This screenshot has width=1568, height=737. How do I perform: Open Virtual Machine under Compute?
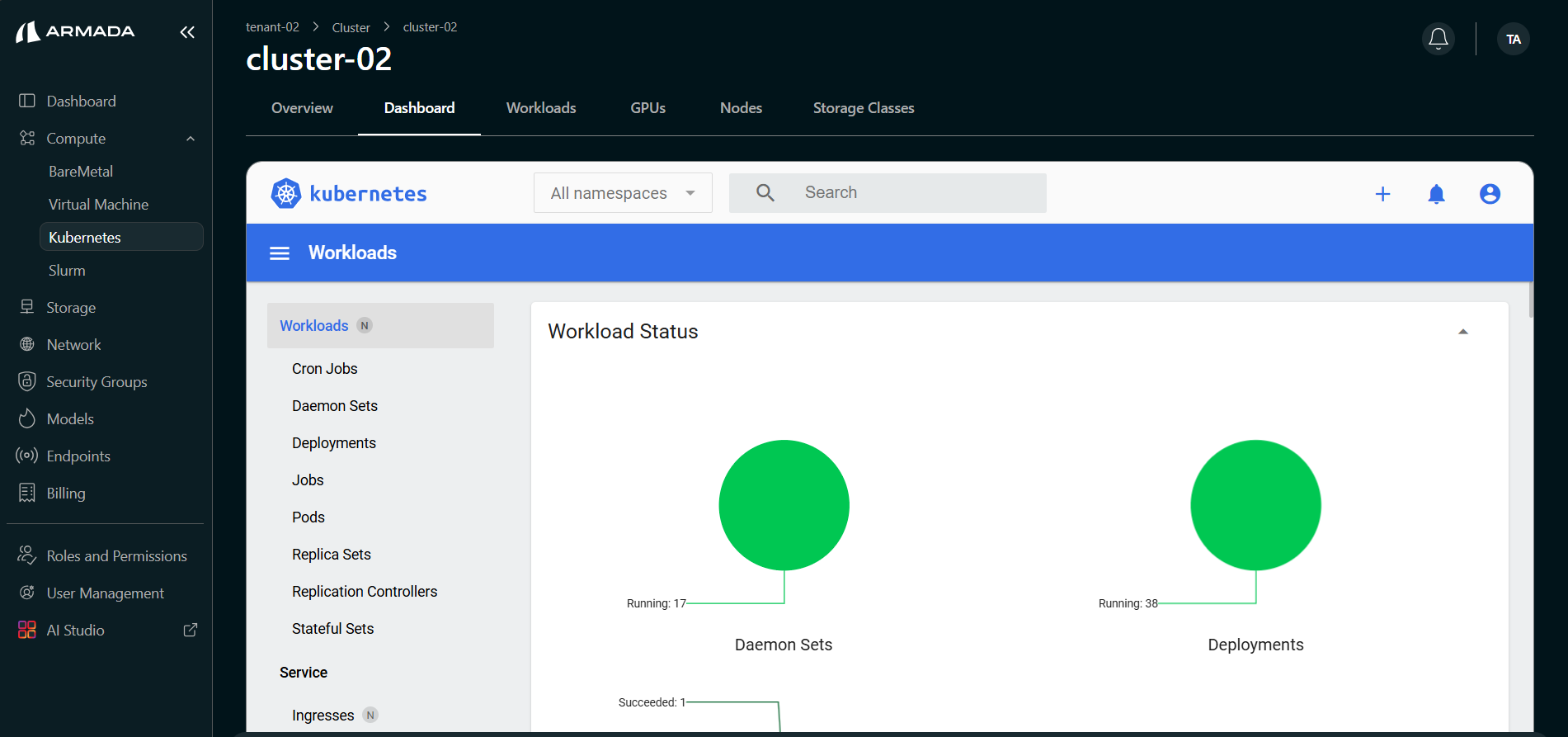pos(98,205)
